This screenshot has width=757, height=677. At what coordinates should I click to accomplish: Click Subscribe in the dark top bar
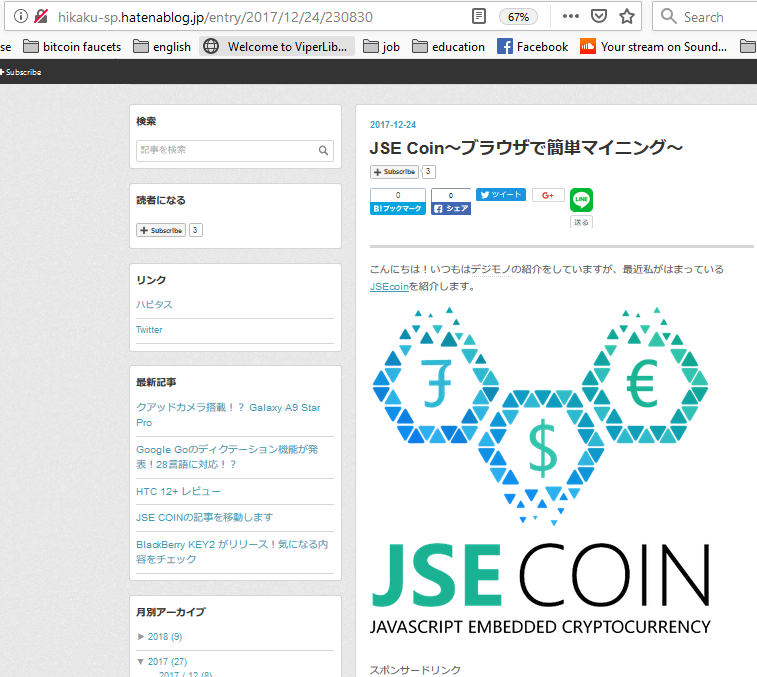click(x=21, y=72)
